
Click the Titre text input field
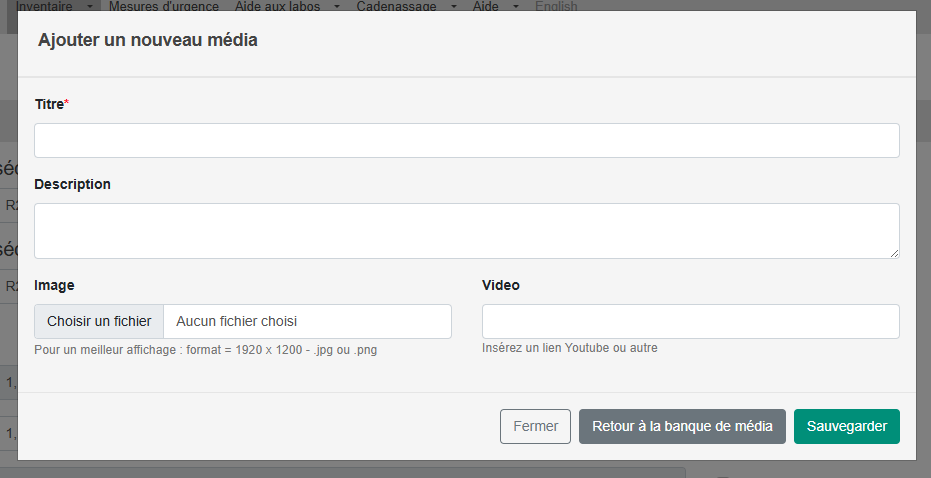click(x=467, y=141)
